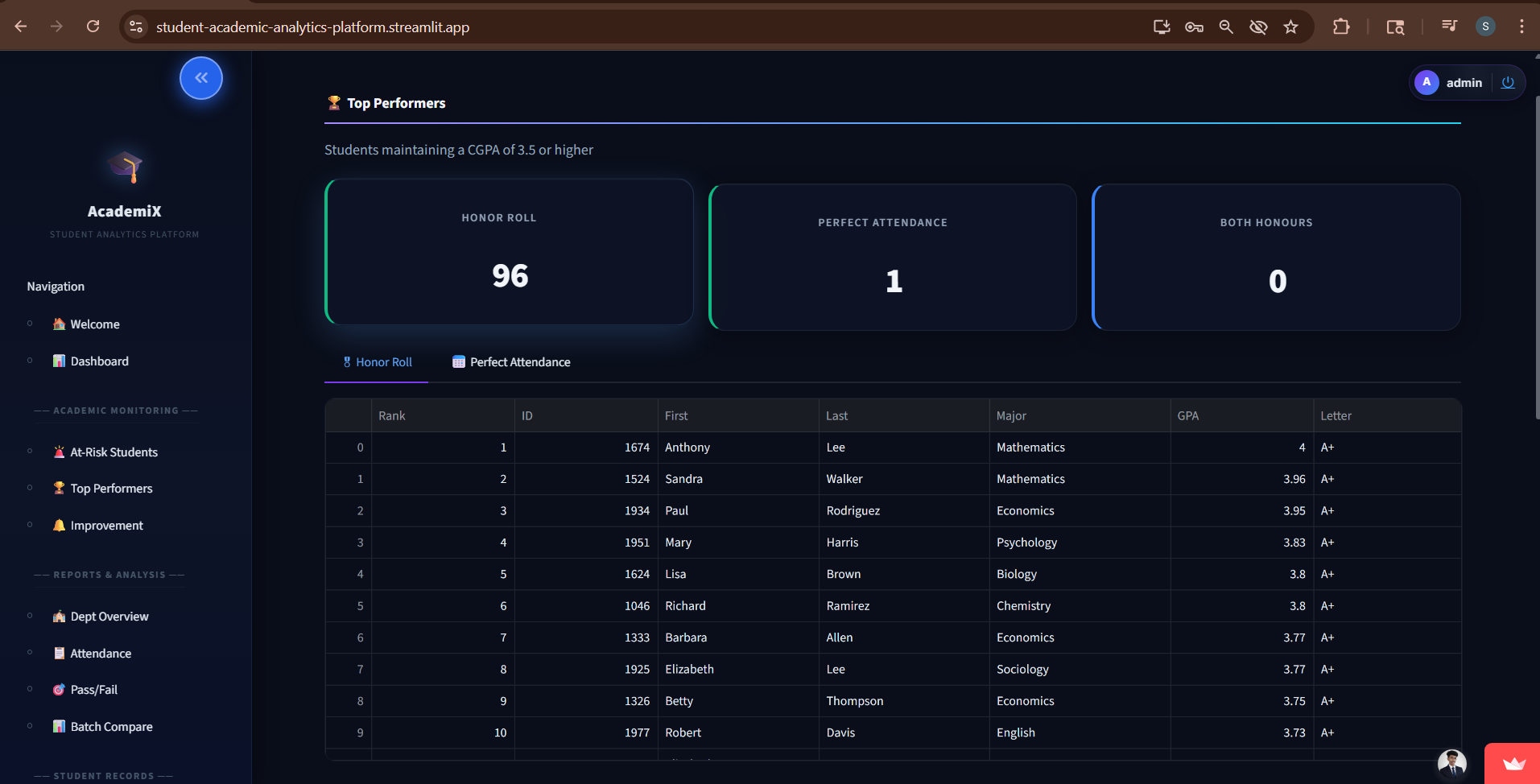Collapse the sidebar with the double-chevron button
This screenshot has height=784, width=1540.
201,78
